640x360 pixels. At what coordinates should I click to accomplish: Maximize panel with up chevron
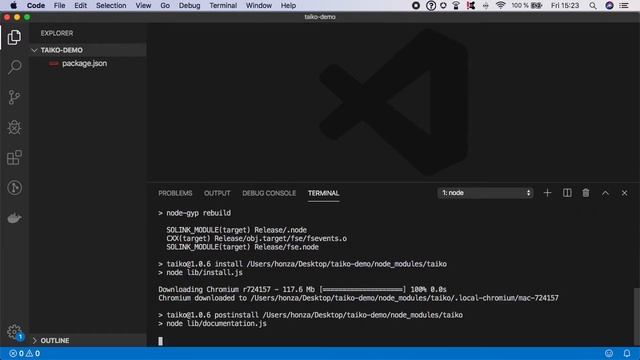click(605, 193)
